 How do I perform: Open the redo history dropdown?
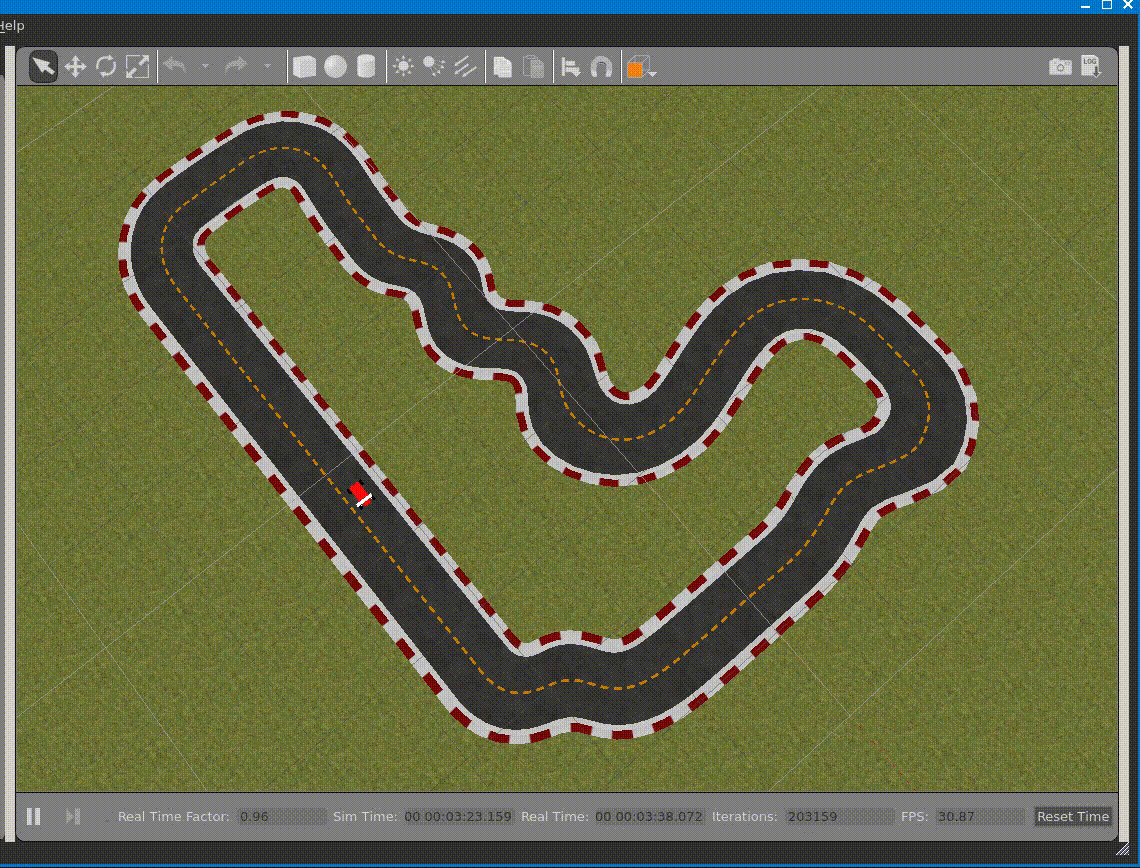point(268,67)
